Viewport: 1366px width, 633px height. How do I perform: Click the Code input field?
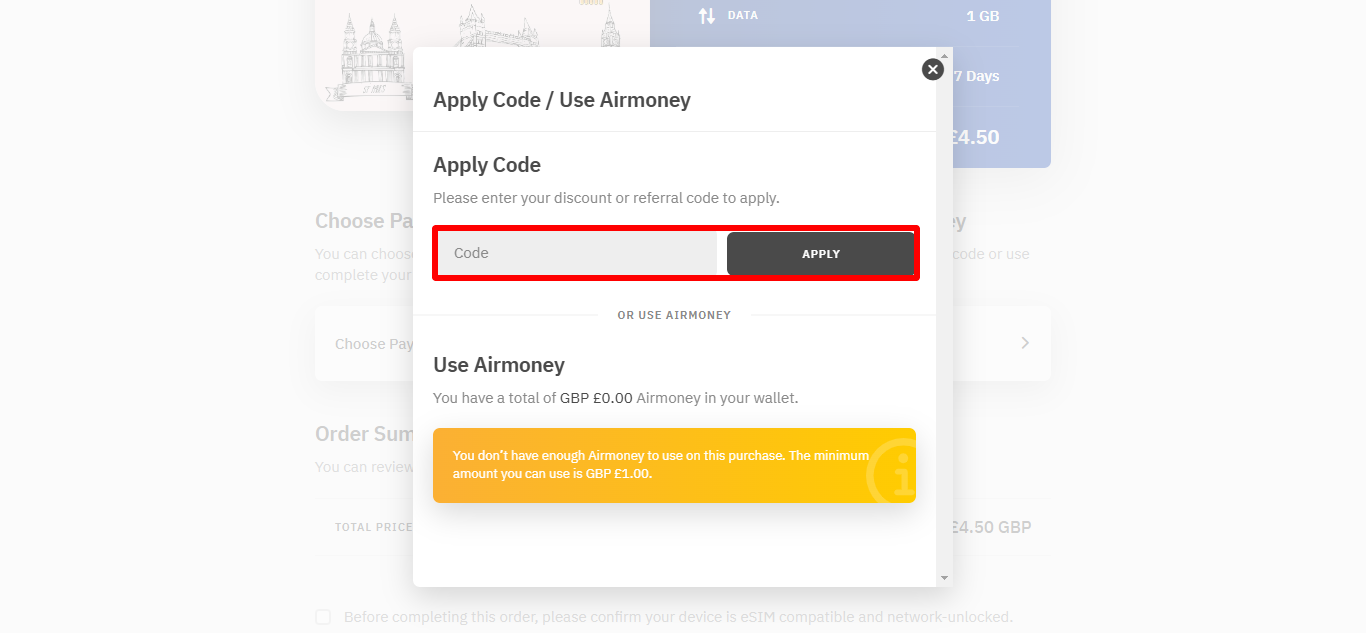(x=577, y=253)
